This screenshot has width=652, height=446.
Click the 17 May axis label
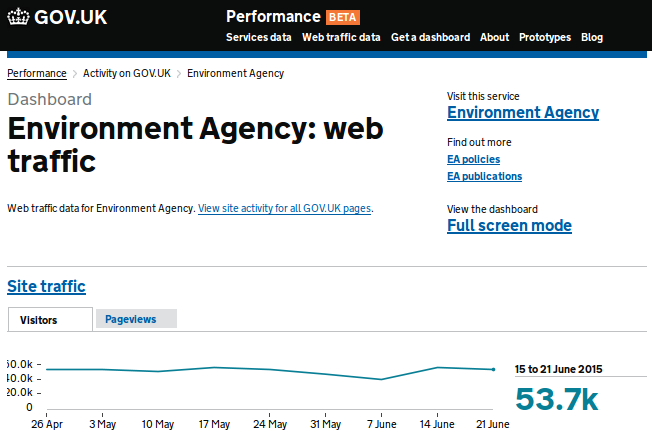click(214, 424)
